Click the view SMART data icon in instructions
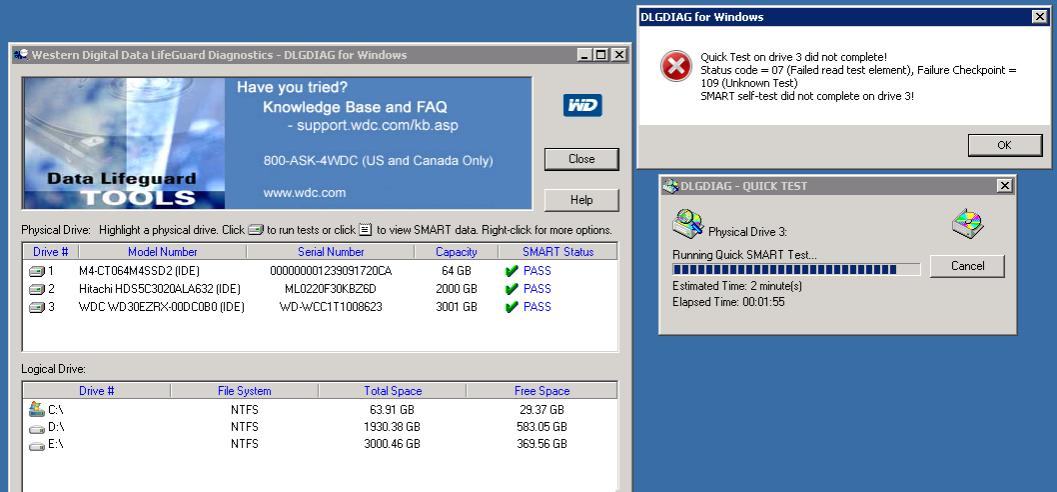The width and height of the screenshot is (1057, 492). pos(365,230)
